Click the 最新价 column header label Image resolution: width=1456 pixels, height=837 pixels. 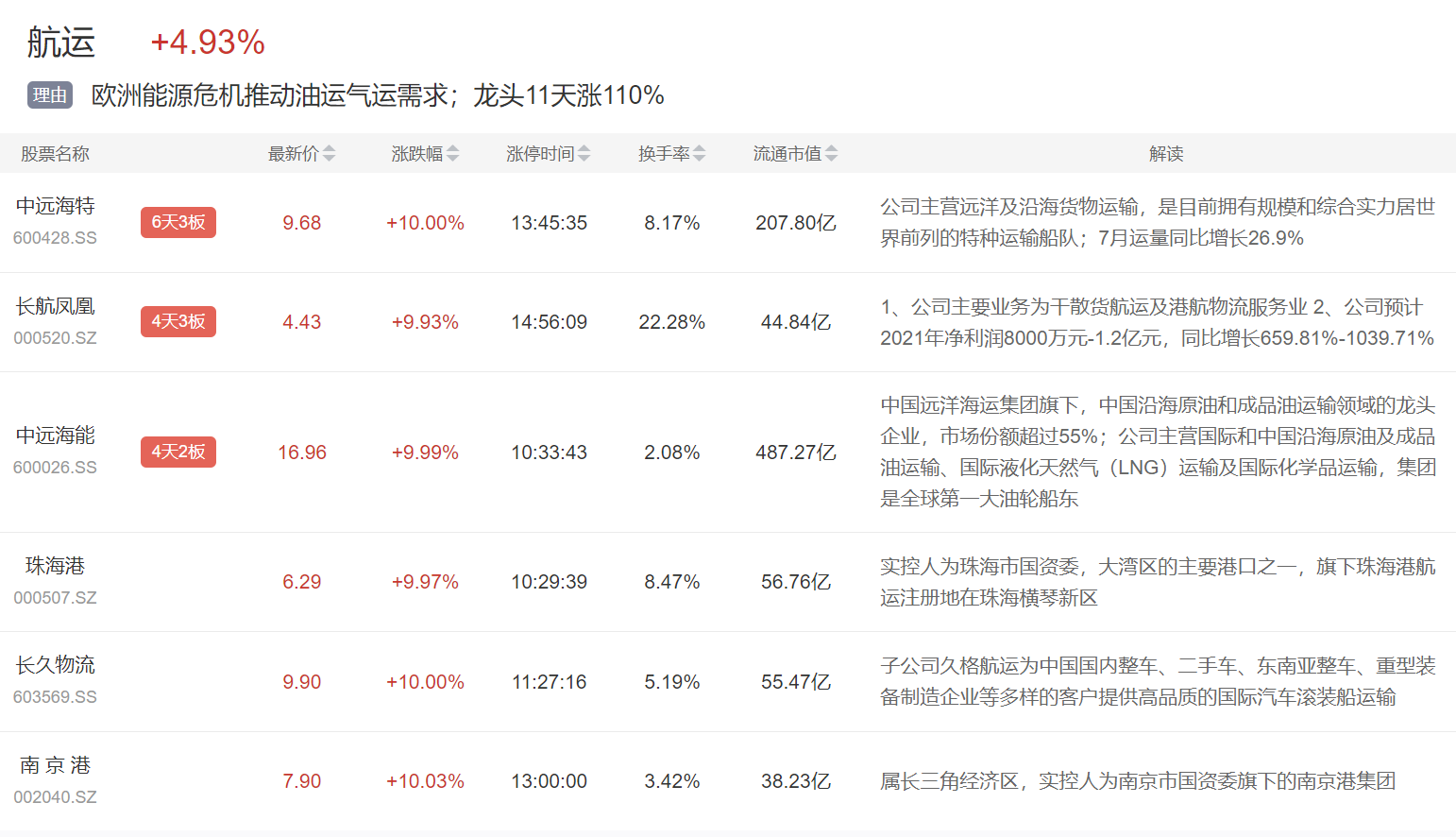[294, 154]
